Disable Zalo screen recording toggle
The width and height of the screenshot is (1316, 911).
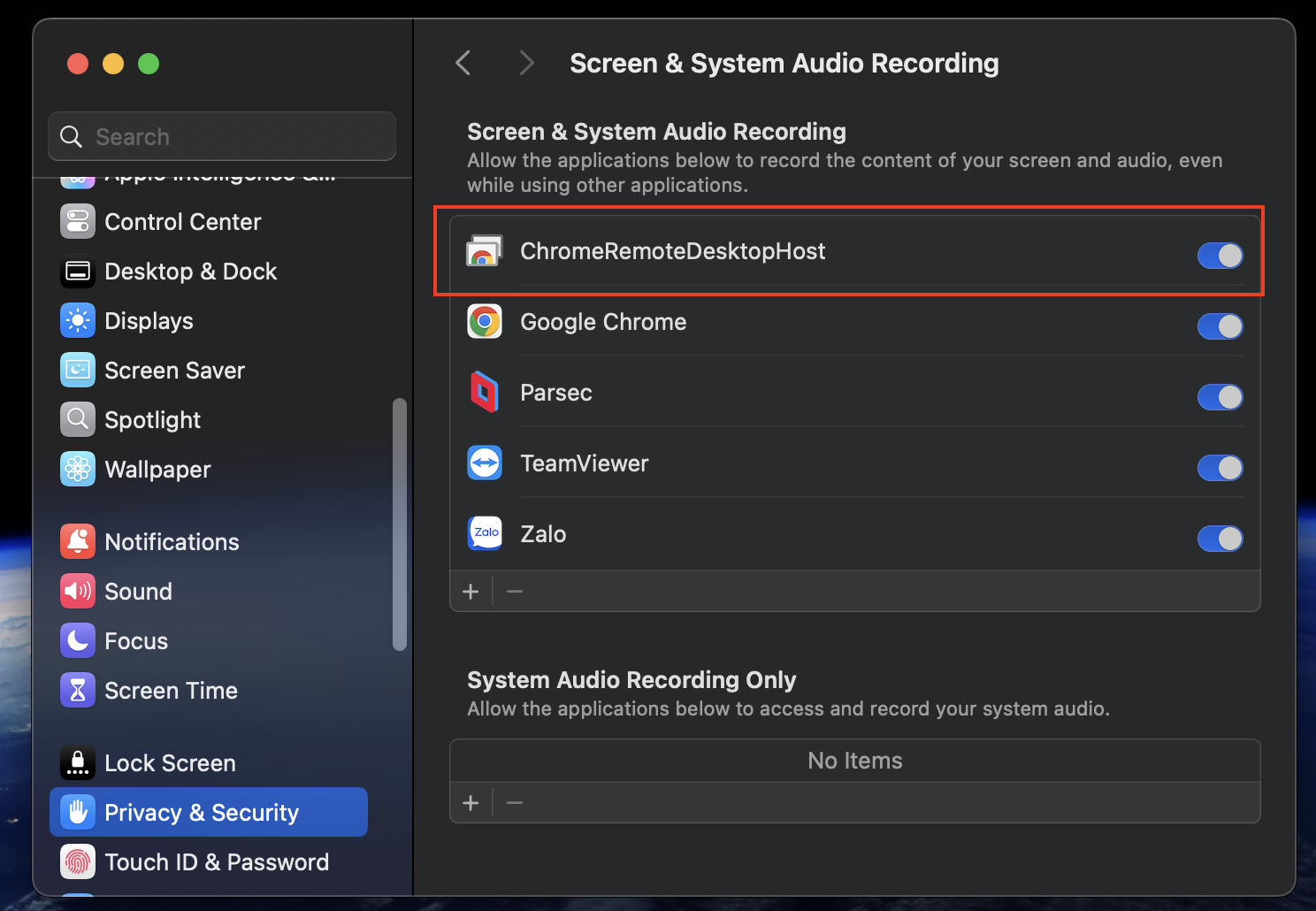pyautogui.click(x=1220, y=539)
